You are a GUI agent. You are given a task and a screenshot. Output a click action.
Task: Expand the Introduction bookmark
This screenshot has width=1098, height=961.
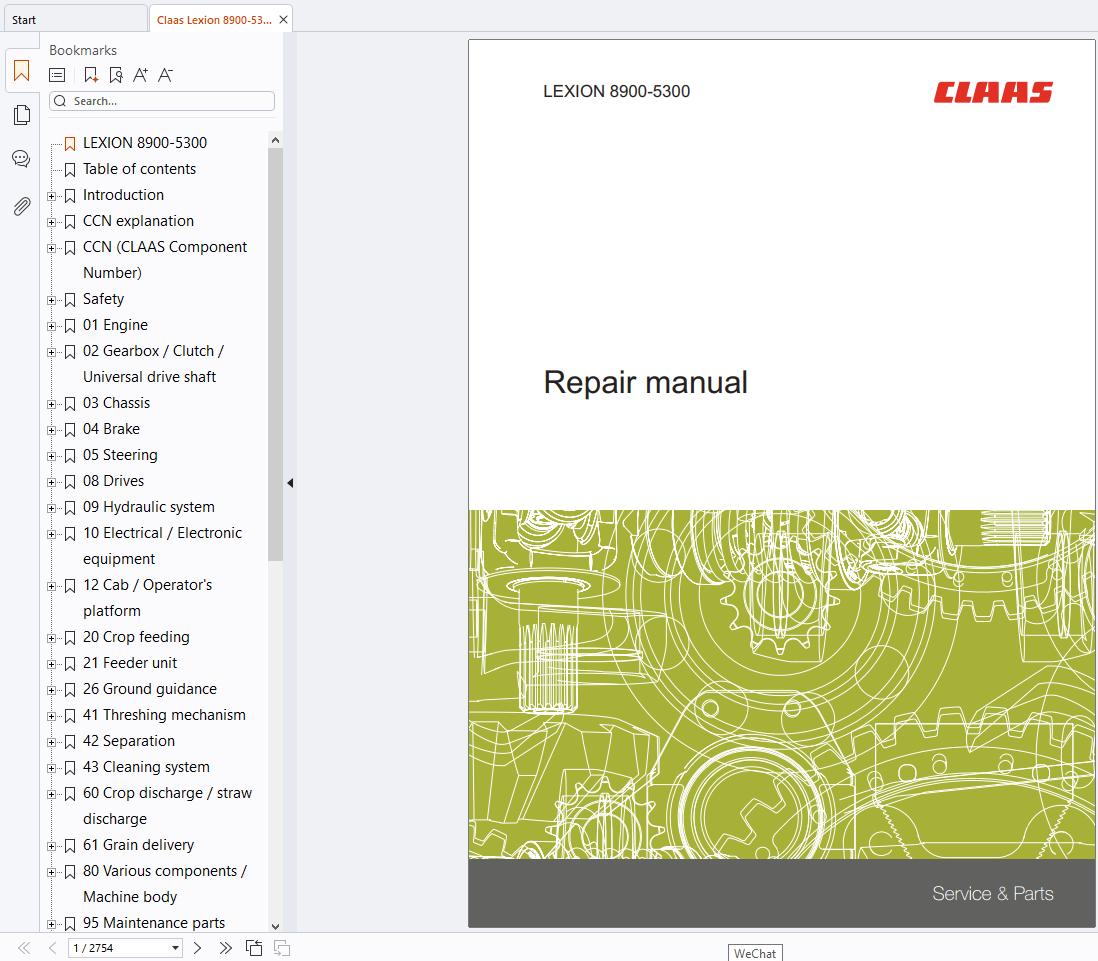51,195
